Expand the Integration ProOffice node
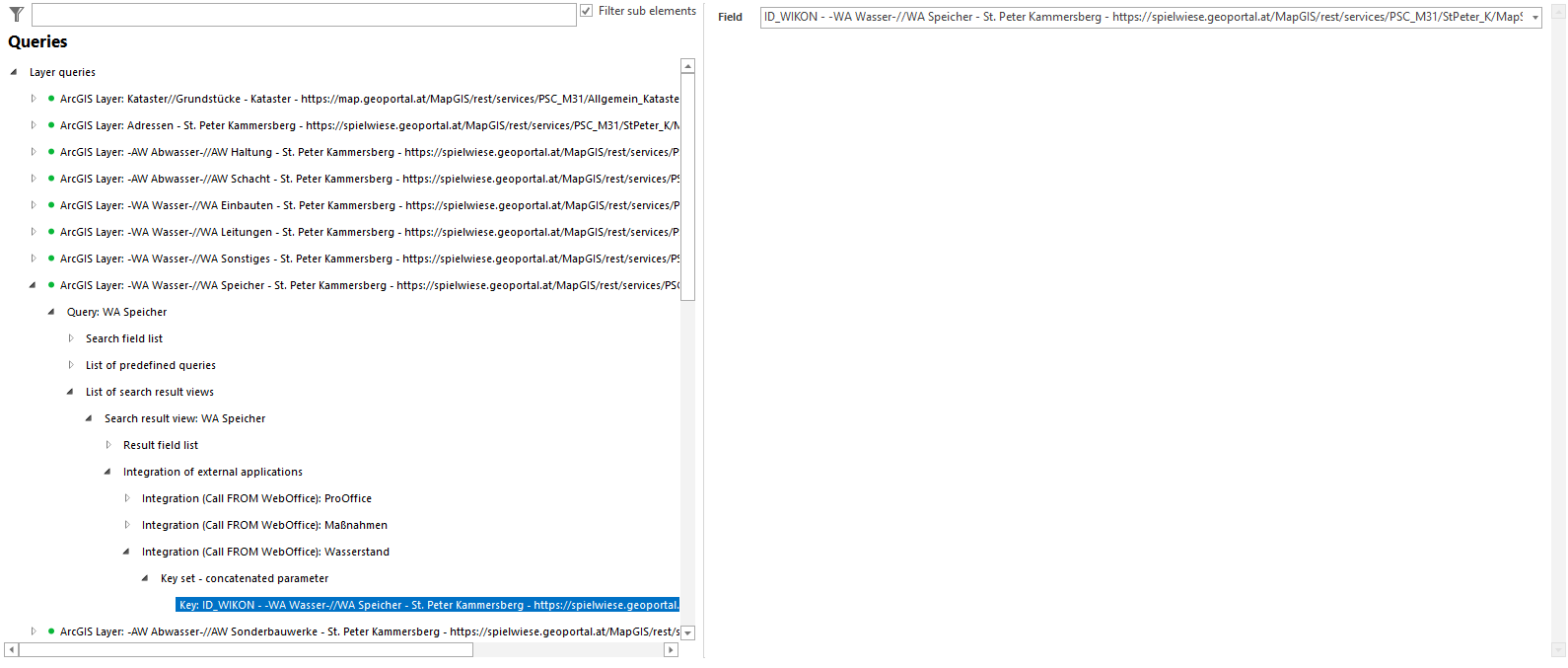Image resolution: width=1568 pixels, height=668 pixels. 127,498
